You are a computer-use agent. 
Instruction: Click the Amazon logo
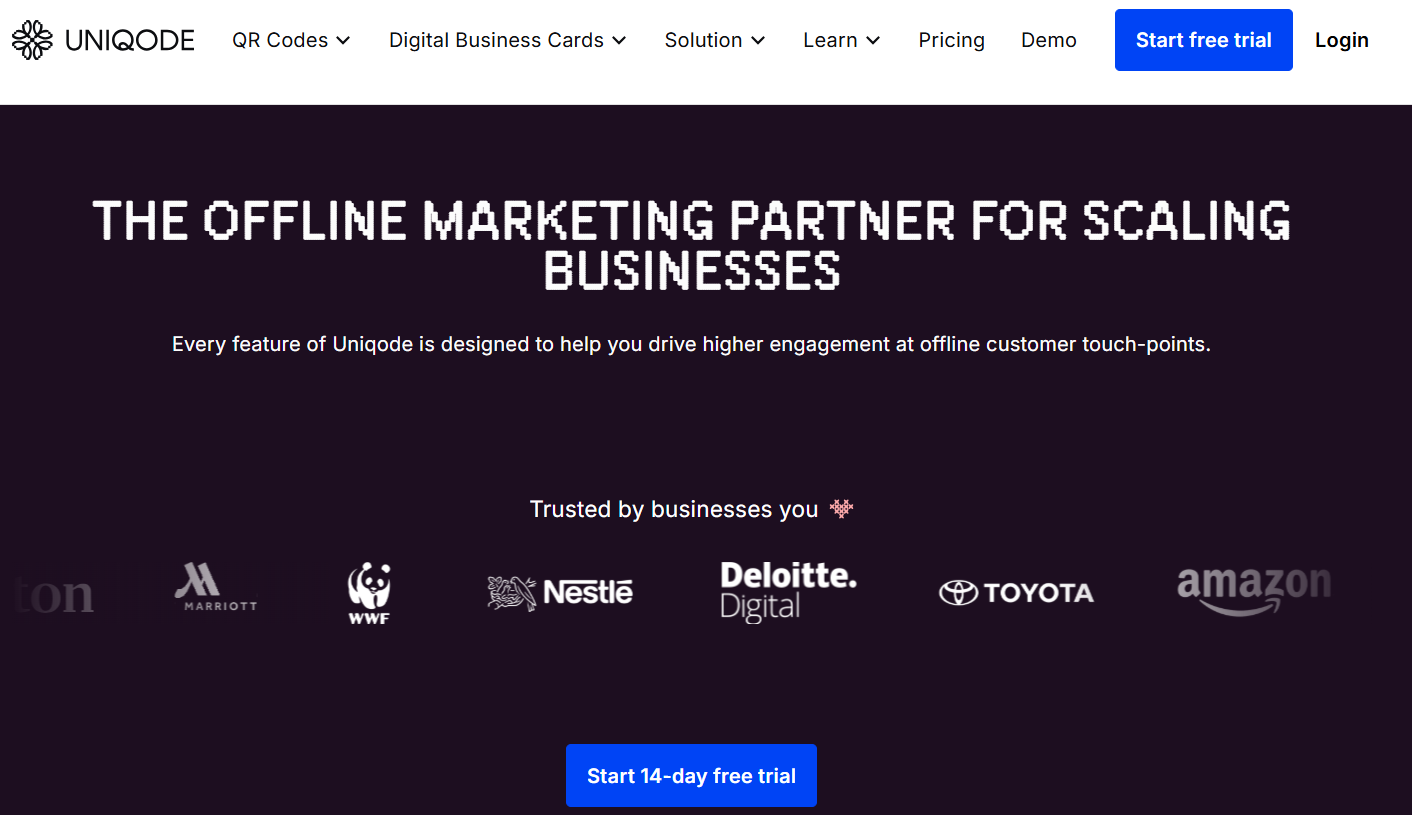(1254, 591)
